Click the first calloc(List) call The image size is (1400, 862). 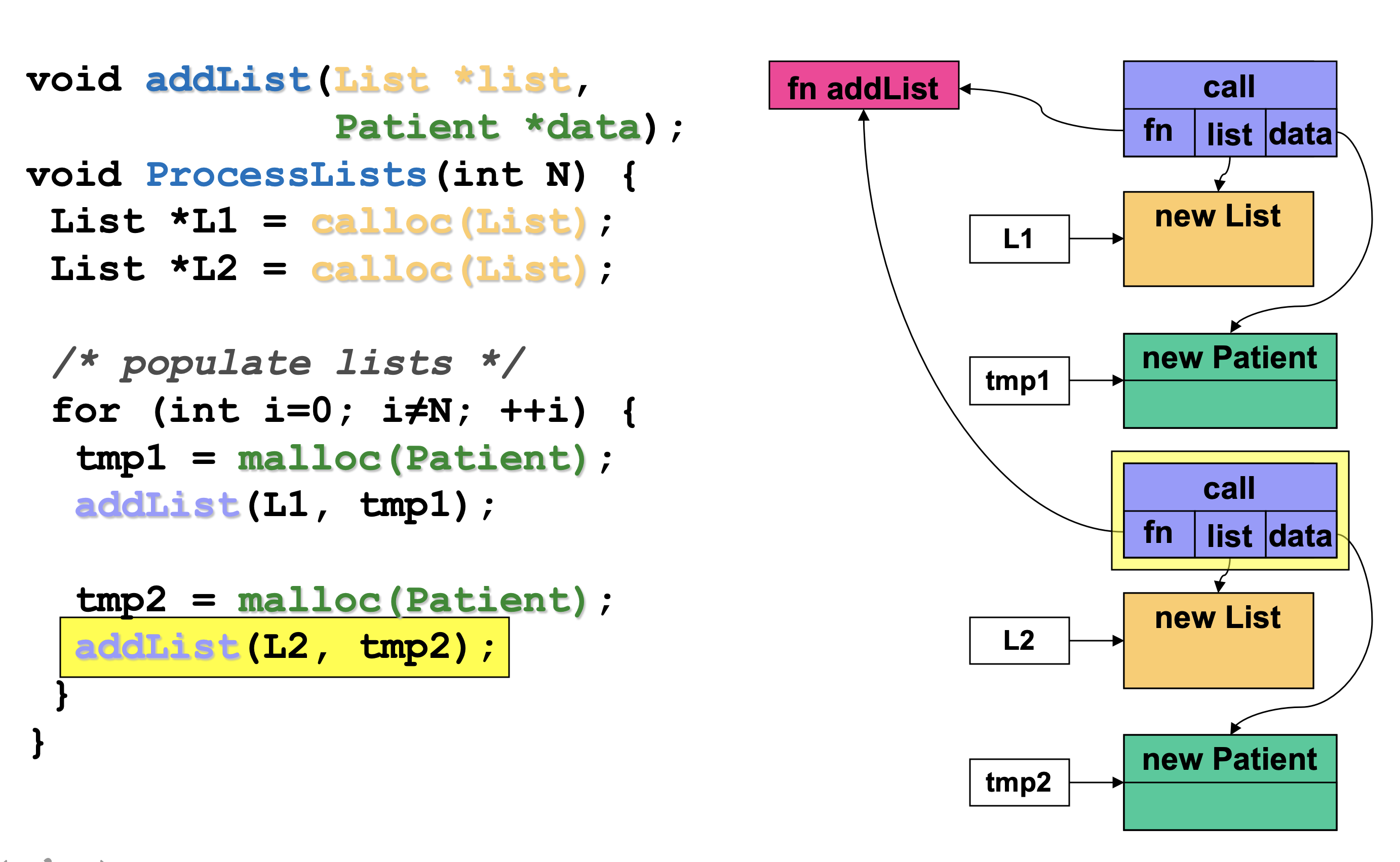tap(449, 222)
